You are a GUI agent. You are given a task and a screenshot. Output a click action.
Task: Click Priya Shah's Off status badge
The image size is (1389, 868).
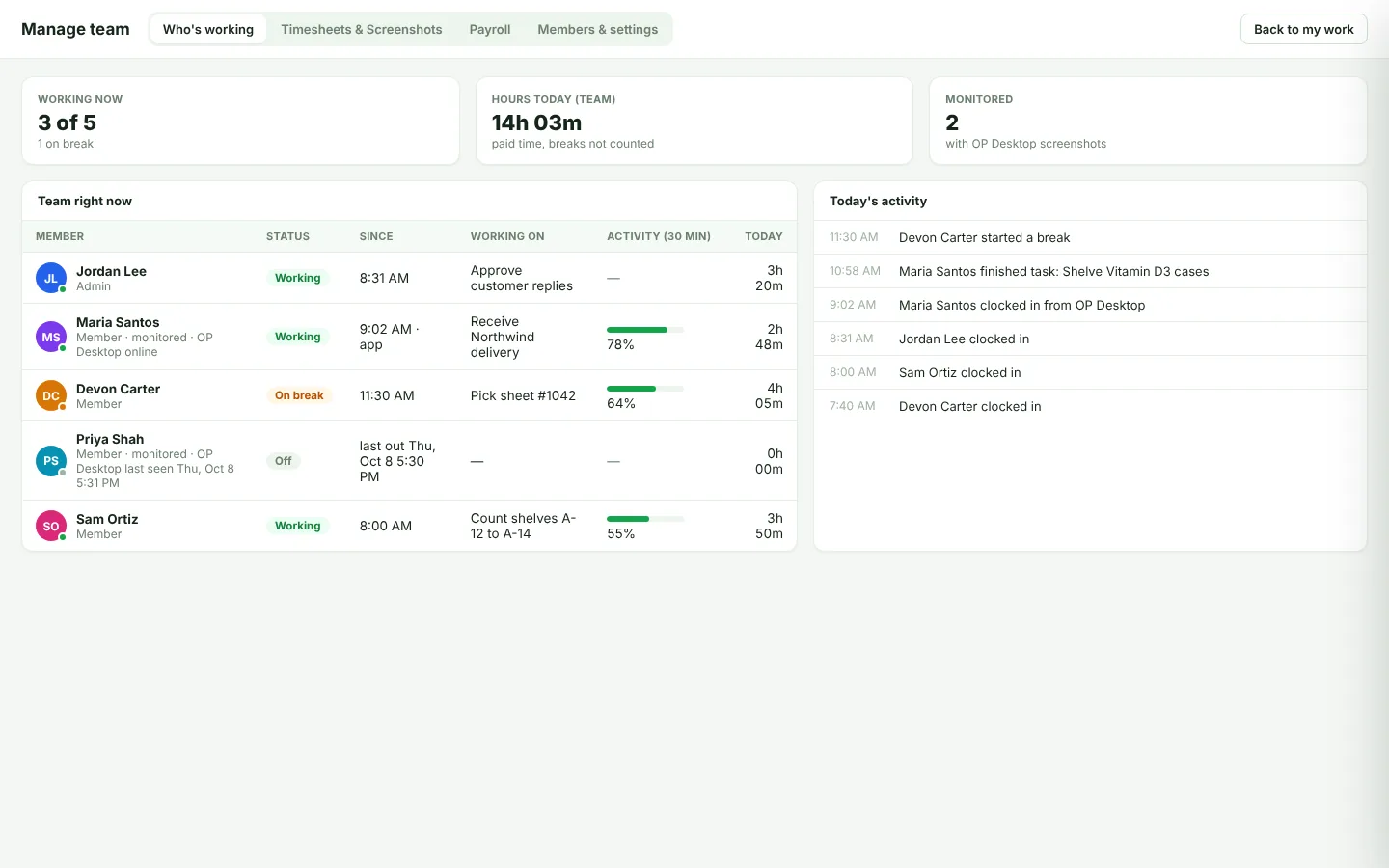click(x=284, y=461)
